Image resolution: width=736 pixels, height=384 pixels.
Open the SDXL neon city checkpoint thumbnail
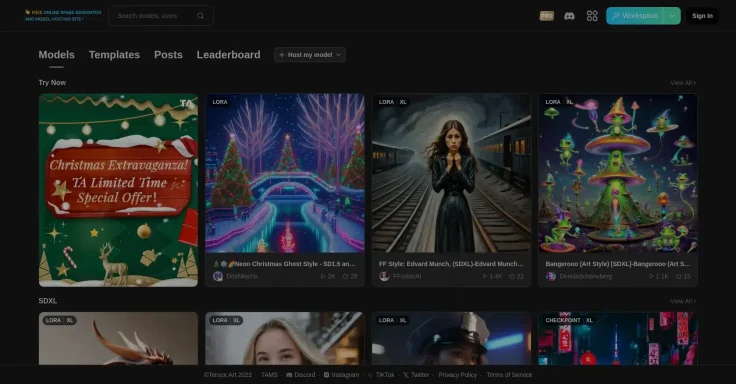tap(618, 338)
